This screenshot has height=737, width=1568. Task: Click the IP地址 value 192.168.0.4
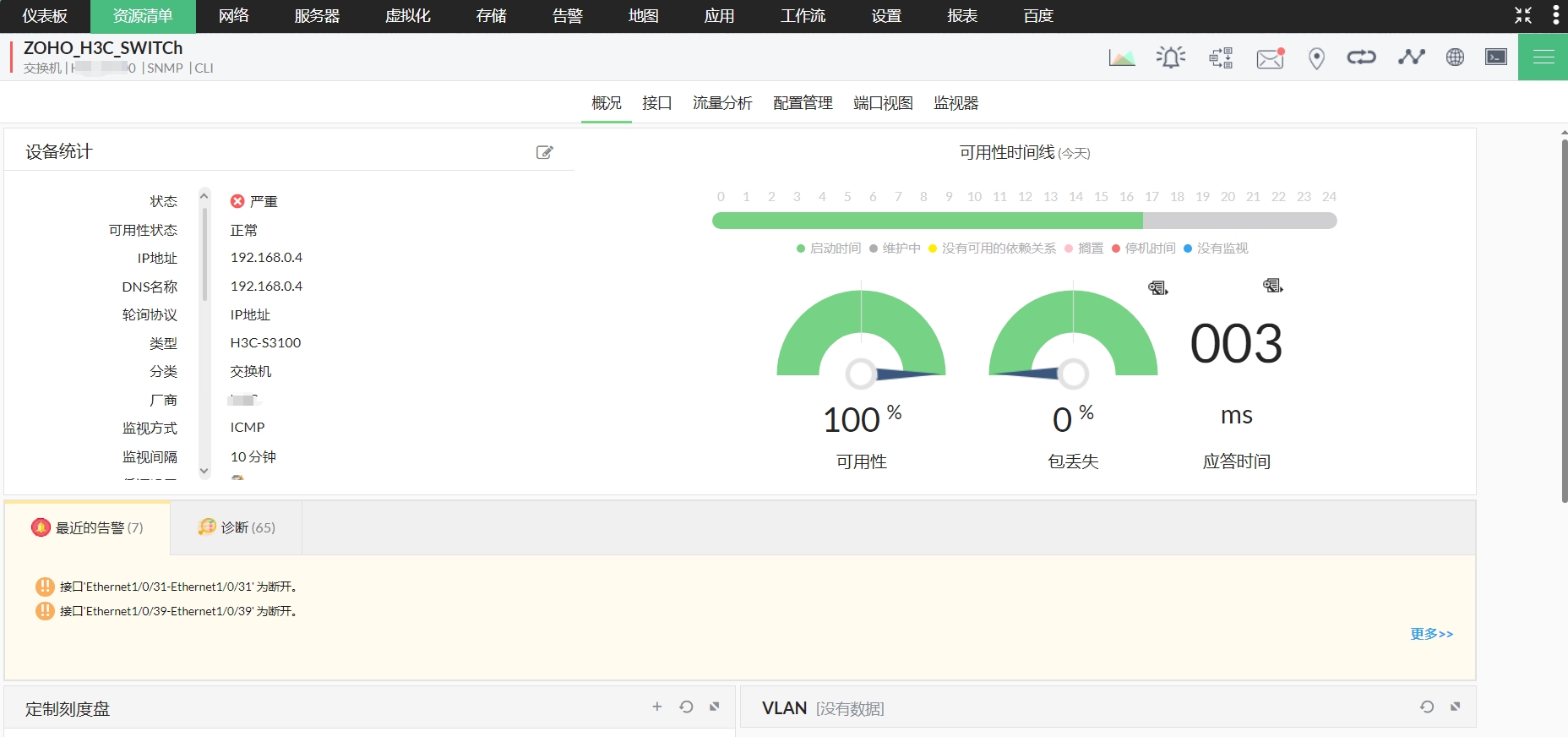pos(266,257)
